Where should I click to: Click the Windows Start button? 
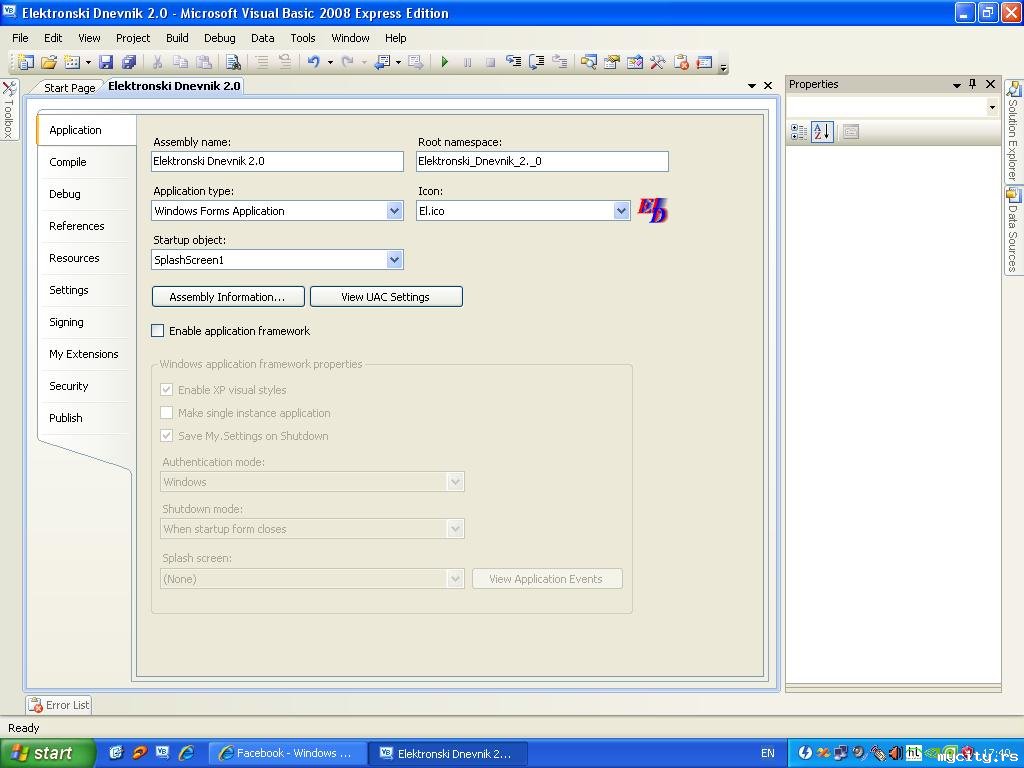click(x=47, y=753)
